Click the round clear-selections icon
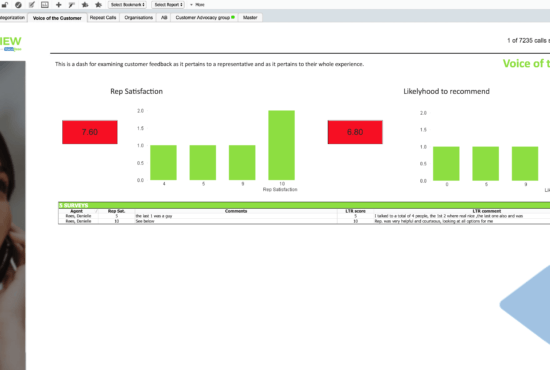 [18, 5]
